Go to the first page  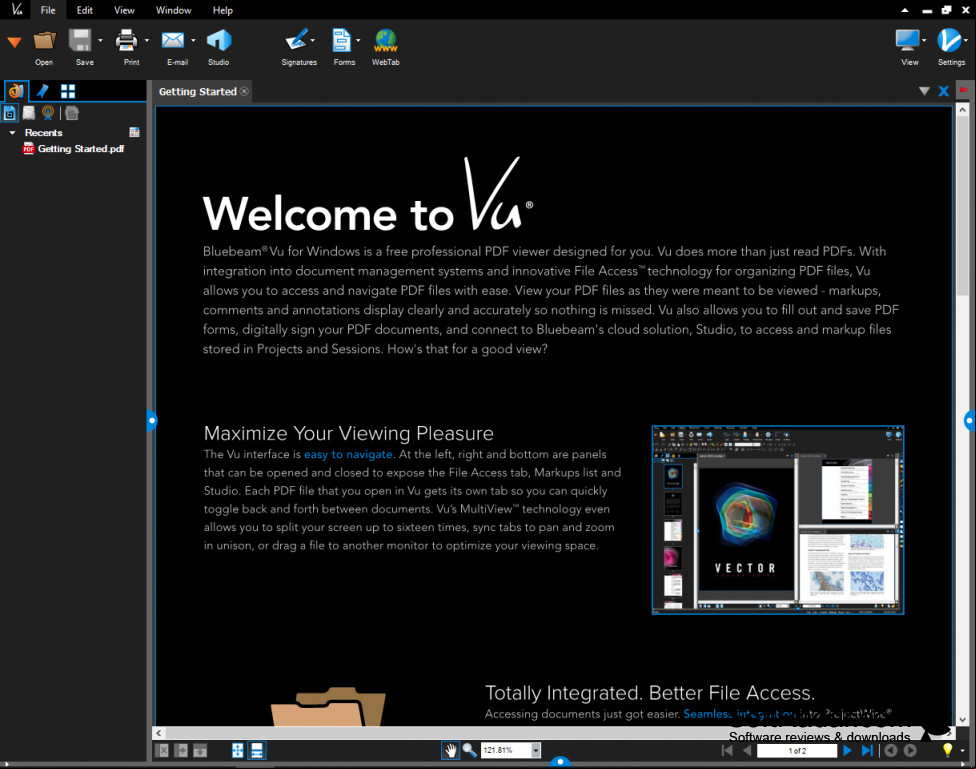(726, 750)
